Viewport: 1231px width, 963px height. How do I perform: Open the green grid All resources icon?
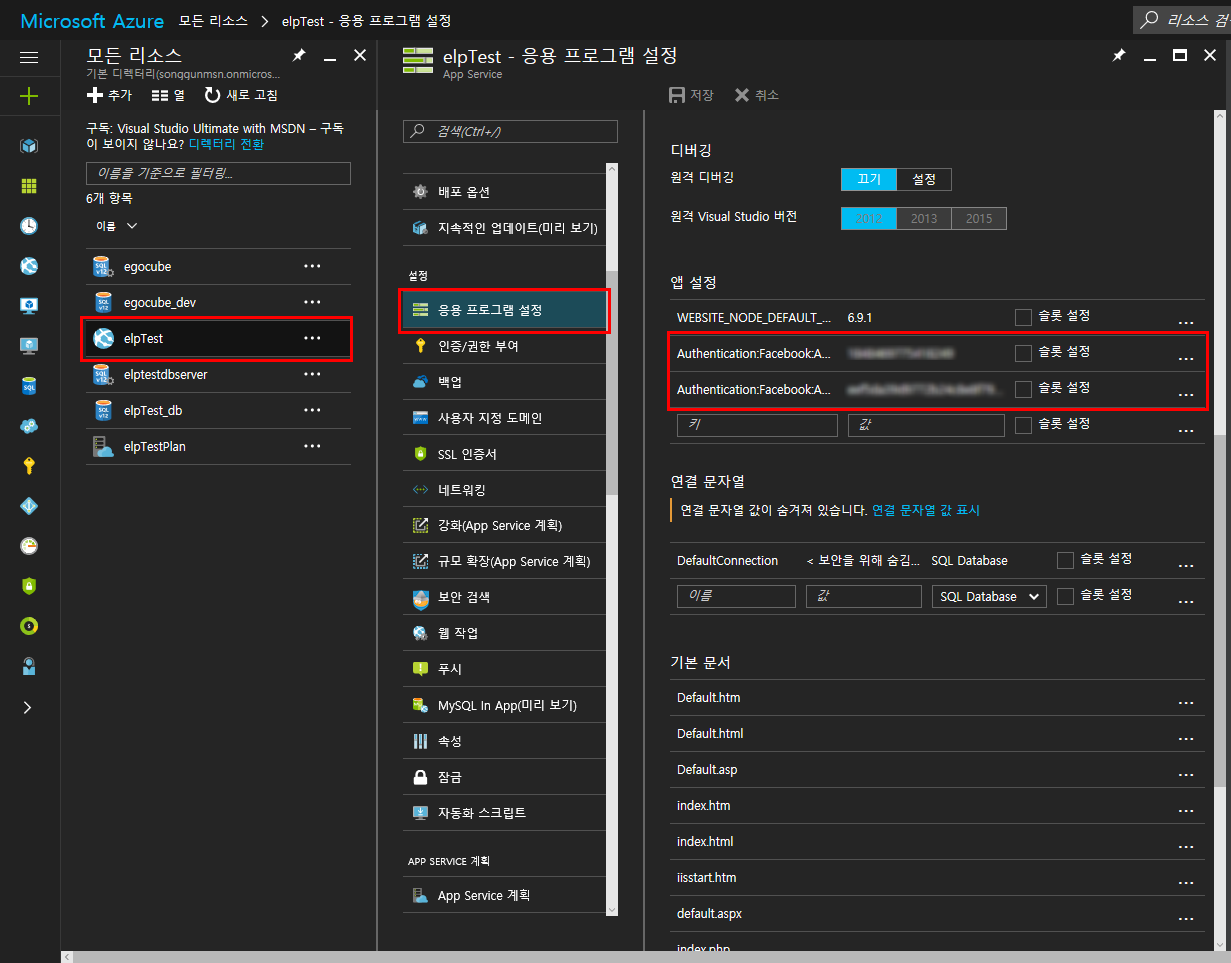coord(29,186)
